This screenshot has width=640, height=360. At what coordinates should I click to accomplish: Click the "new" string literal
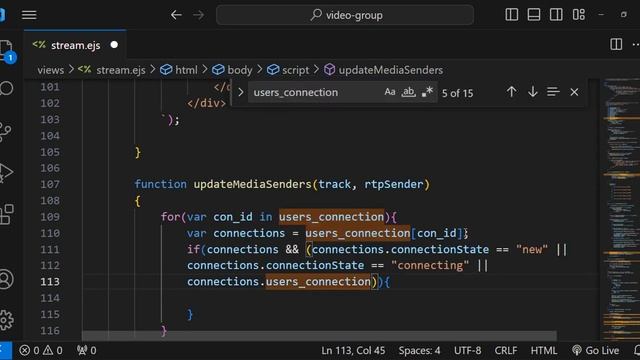click(531, 249)
